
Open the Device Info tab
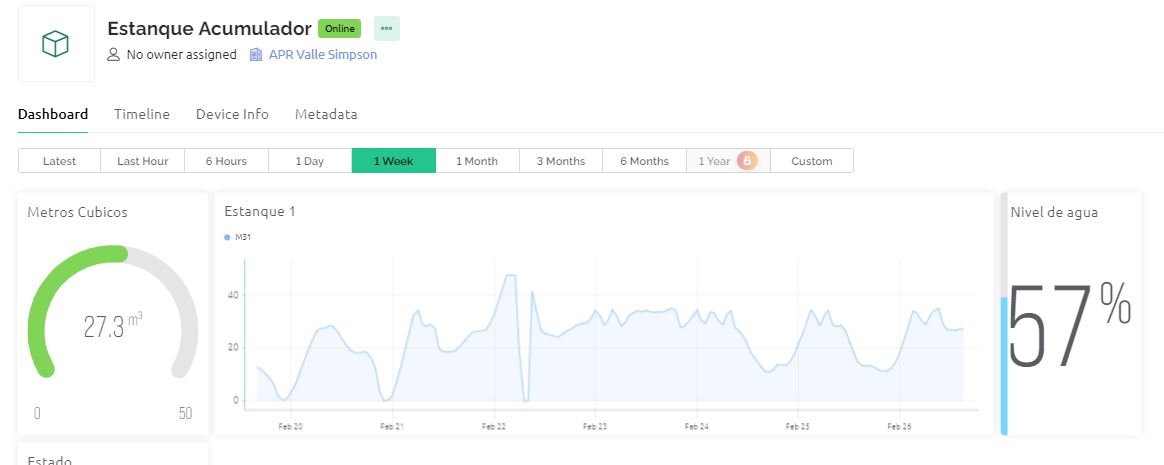point(232,114)
